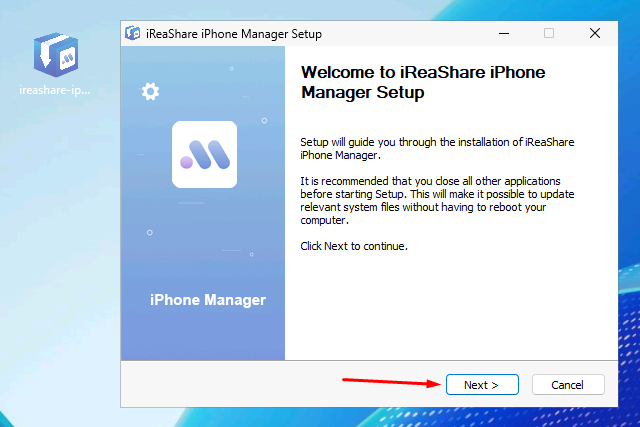Click the red arrow pointing to Next
Screen dimensions: 640x427
tap(390, 381)
